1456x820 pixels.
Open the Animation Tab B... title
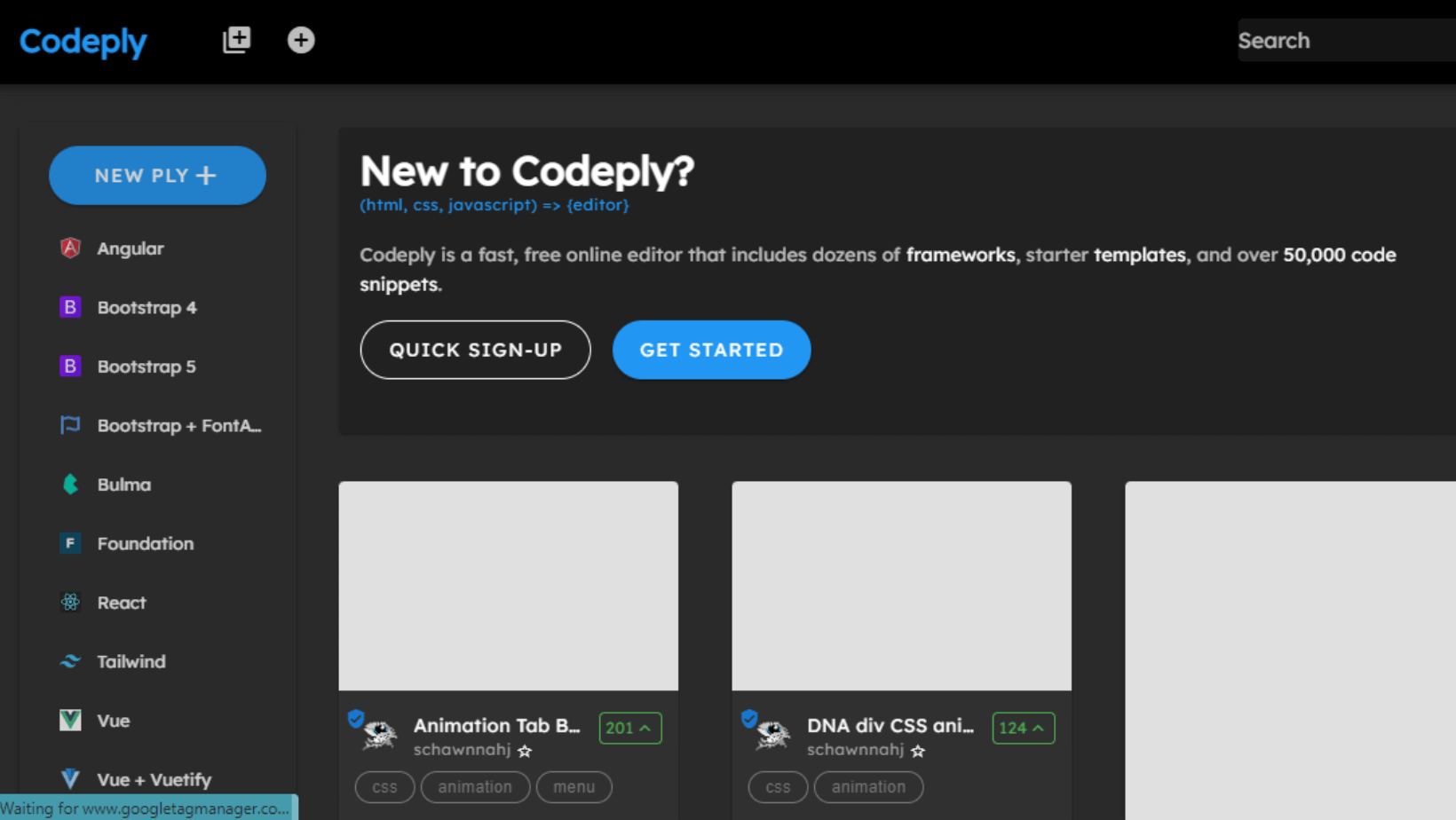point(496,726)
